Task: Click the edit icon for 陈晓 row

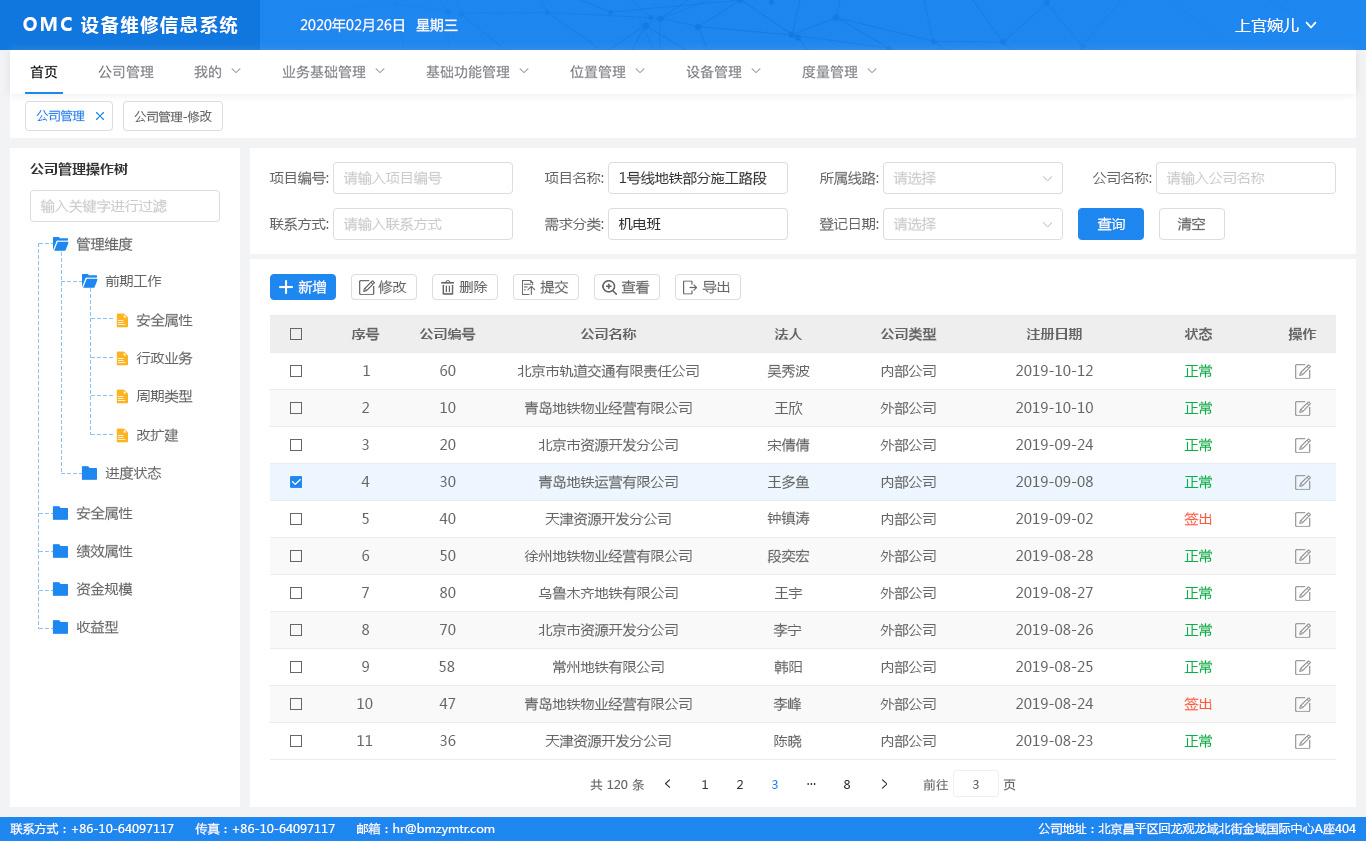Action: tap(1302, 741)
